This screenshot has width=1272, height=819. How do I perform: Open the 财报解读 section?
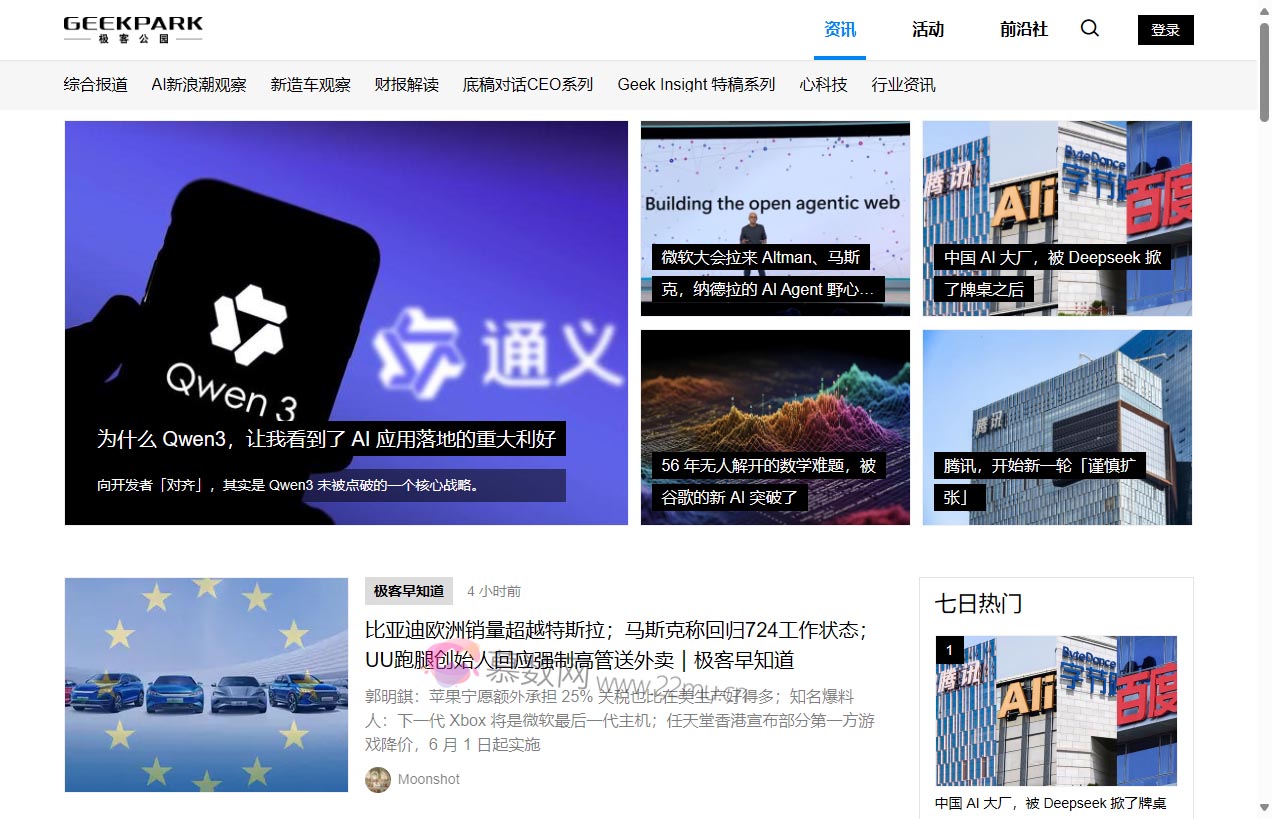[x=406, y=85]
